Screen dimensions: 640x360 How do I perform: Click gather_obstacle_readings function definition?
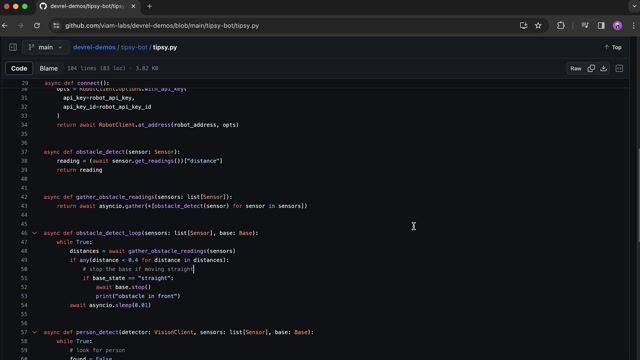tap(115, 197)
